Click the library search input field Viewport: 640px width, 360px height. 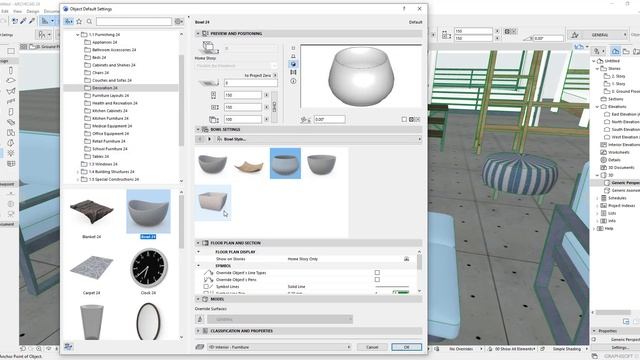134,21
